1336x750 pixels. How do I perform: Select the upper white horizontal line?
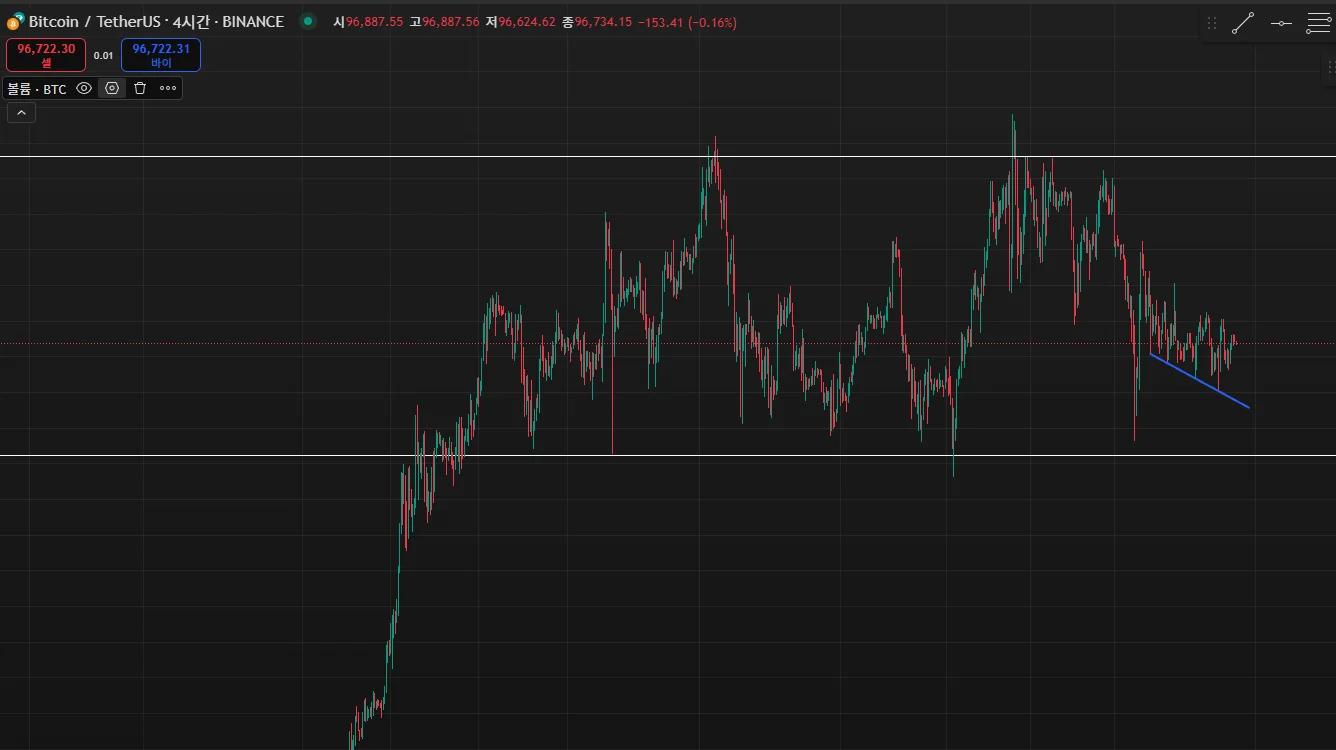click(x=668, y=157)
